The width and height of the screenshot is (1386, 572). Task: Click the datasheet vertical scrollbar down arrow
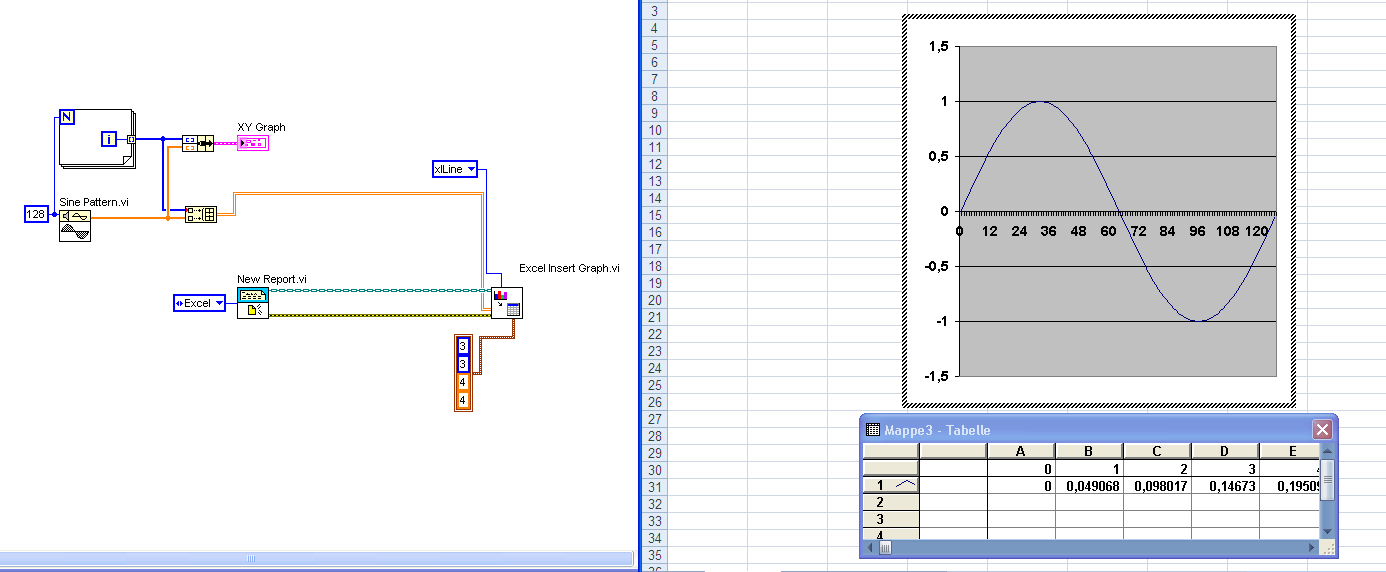pos(1326,531)
